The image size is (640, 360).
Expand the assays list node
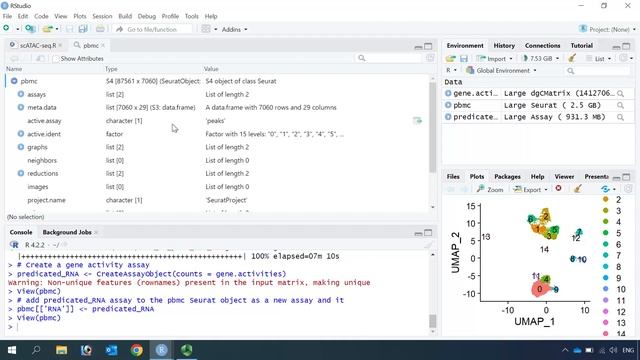[21, 94]
